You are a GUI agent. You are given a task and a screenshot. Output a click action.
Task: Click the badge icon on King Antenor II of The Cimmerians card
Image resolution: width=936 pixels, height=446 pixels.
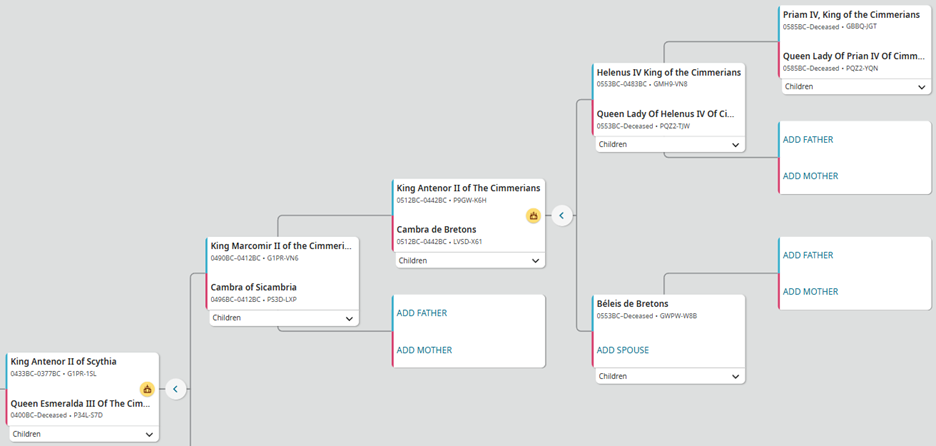click(x=534, y=215)
